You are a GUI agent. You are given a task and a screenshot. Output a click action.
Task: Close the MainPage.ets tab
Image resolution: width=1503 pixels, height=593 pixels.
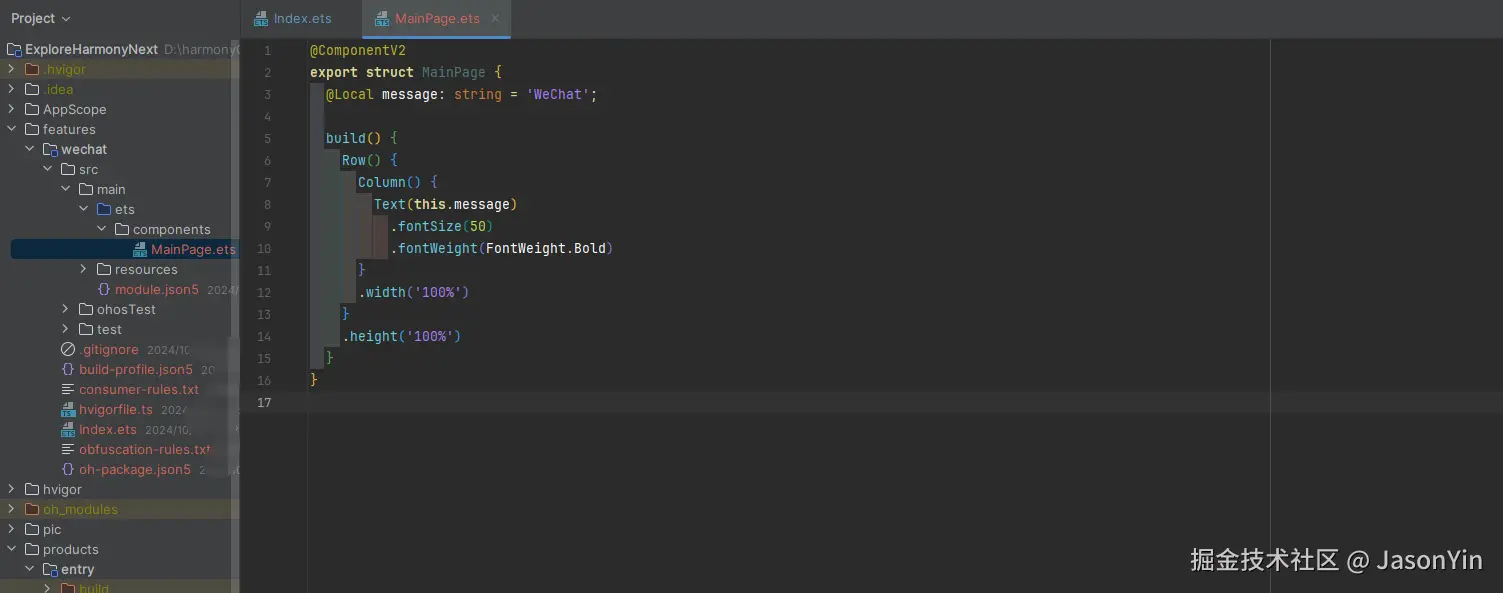[x=495, y=18]
